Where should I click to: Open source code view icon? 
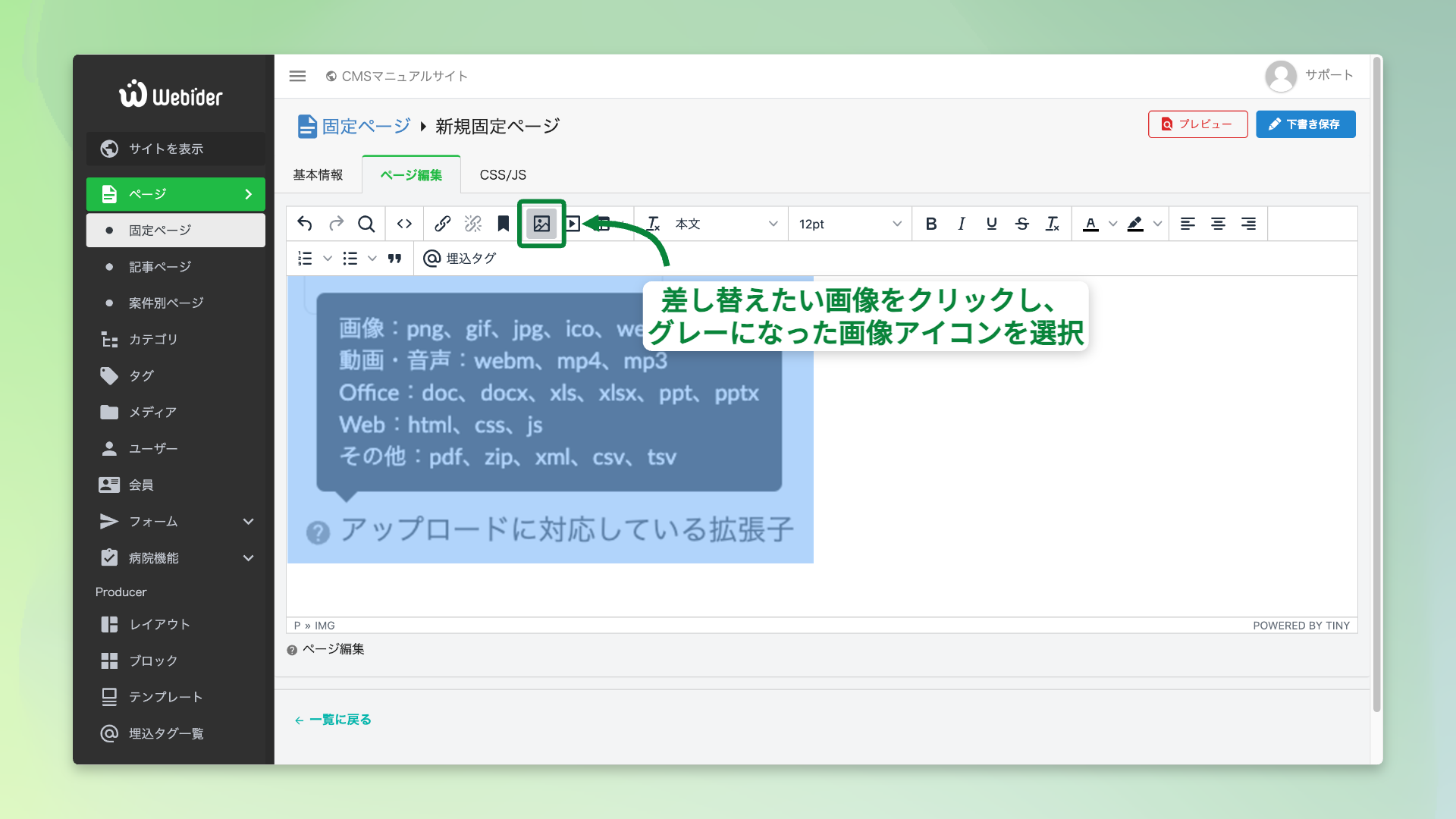[x=404, y=224]
